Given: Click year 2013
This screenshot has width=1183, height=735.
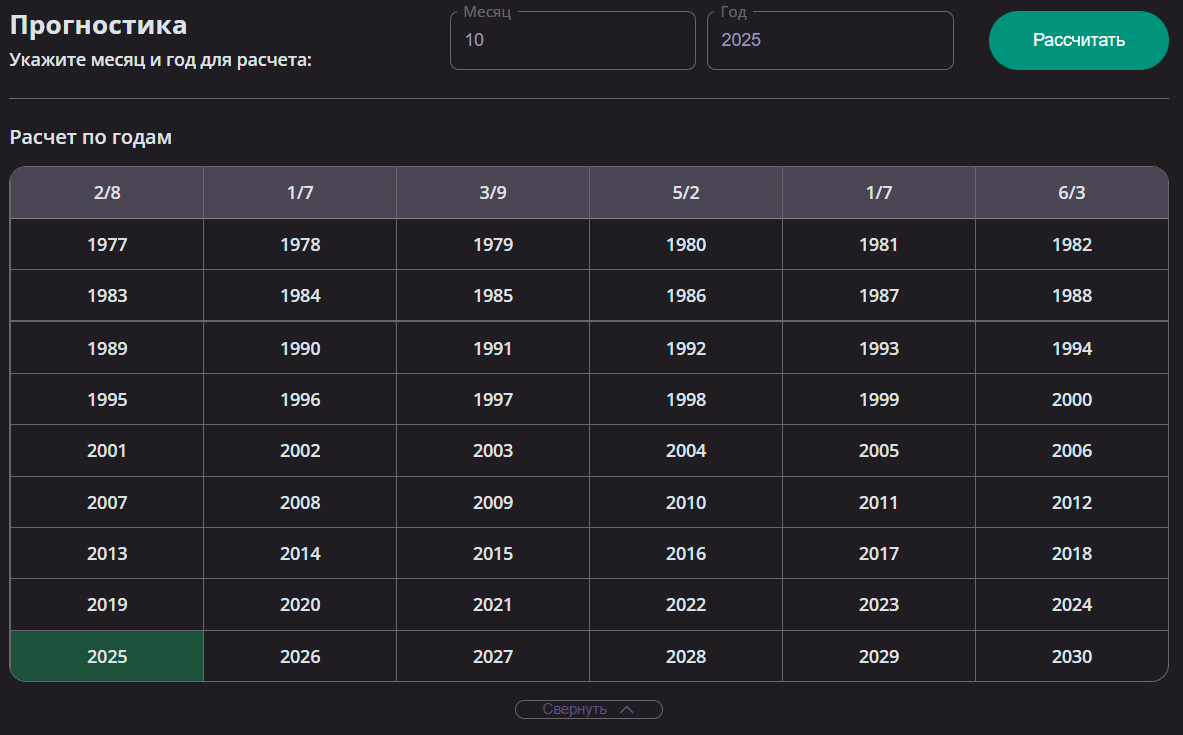Looking at the screenshot, I should [x=106, y=553].
